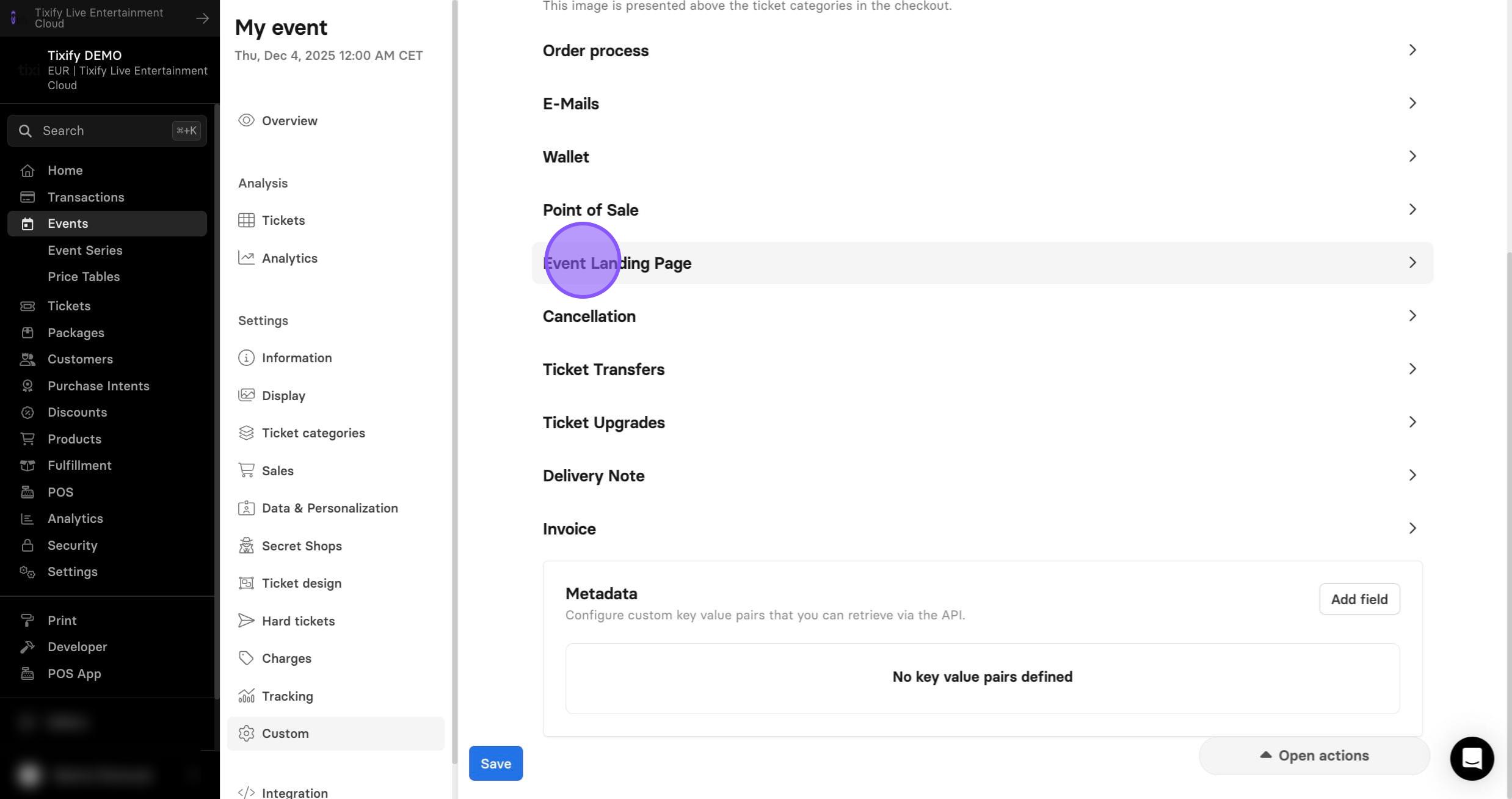
Task: Open the Event Landing Page section
Action: (x=982, y=263)
